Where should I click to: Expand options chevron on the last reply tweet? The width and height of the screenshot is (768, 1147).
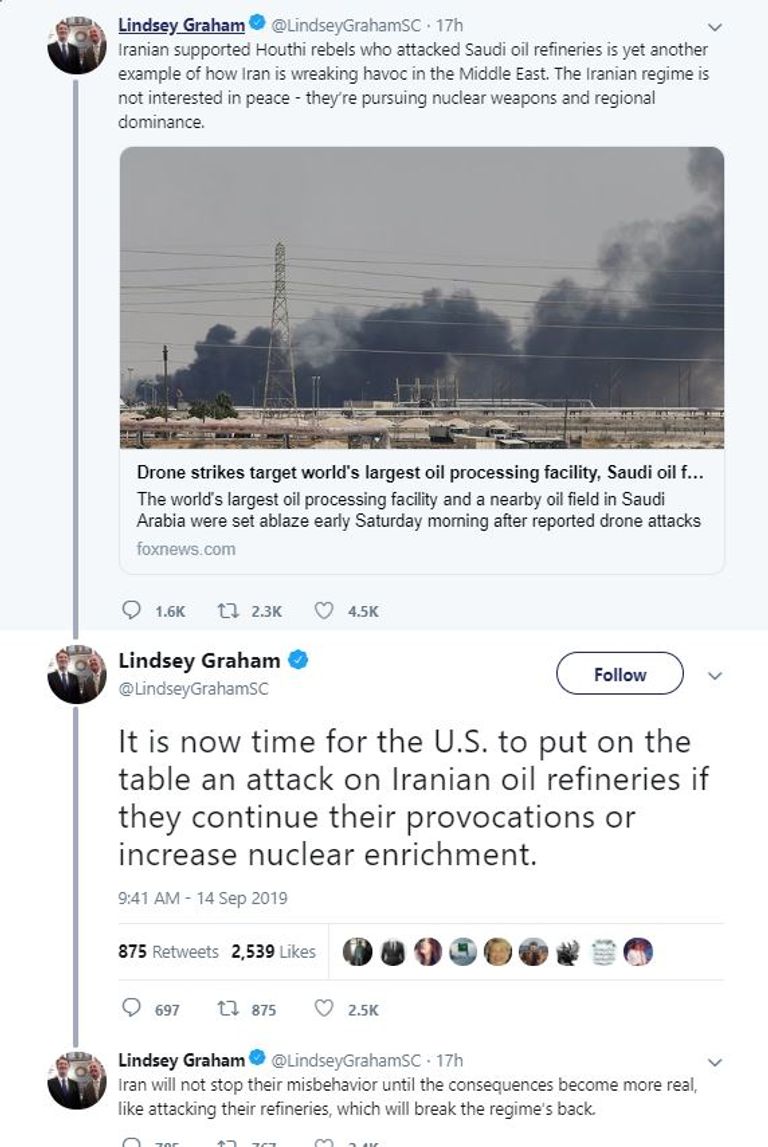(x=714, y=1061)
